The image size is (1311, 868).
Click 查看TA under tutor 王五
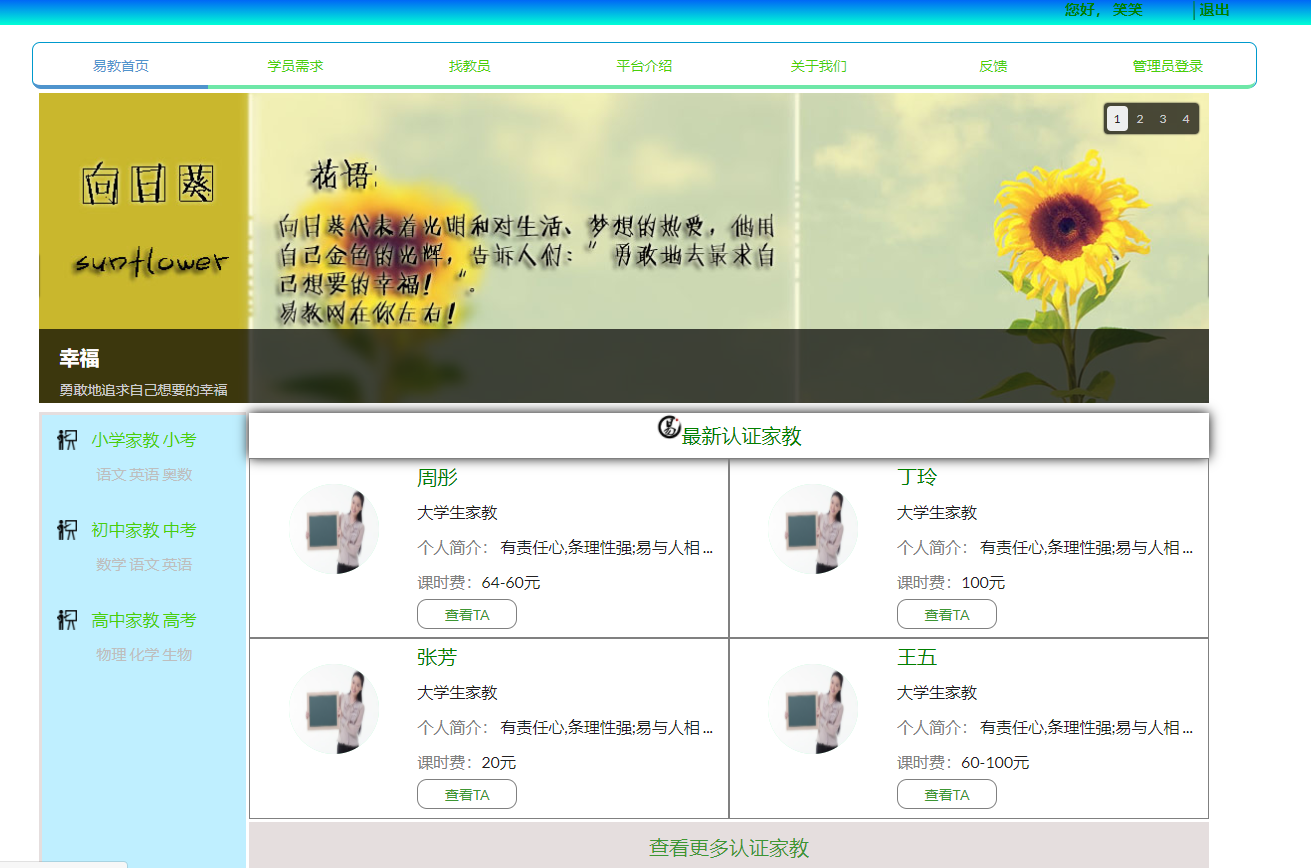[946, 793]
